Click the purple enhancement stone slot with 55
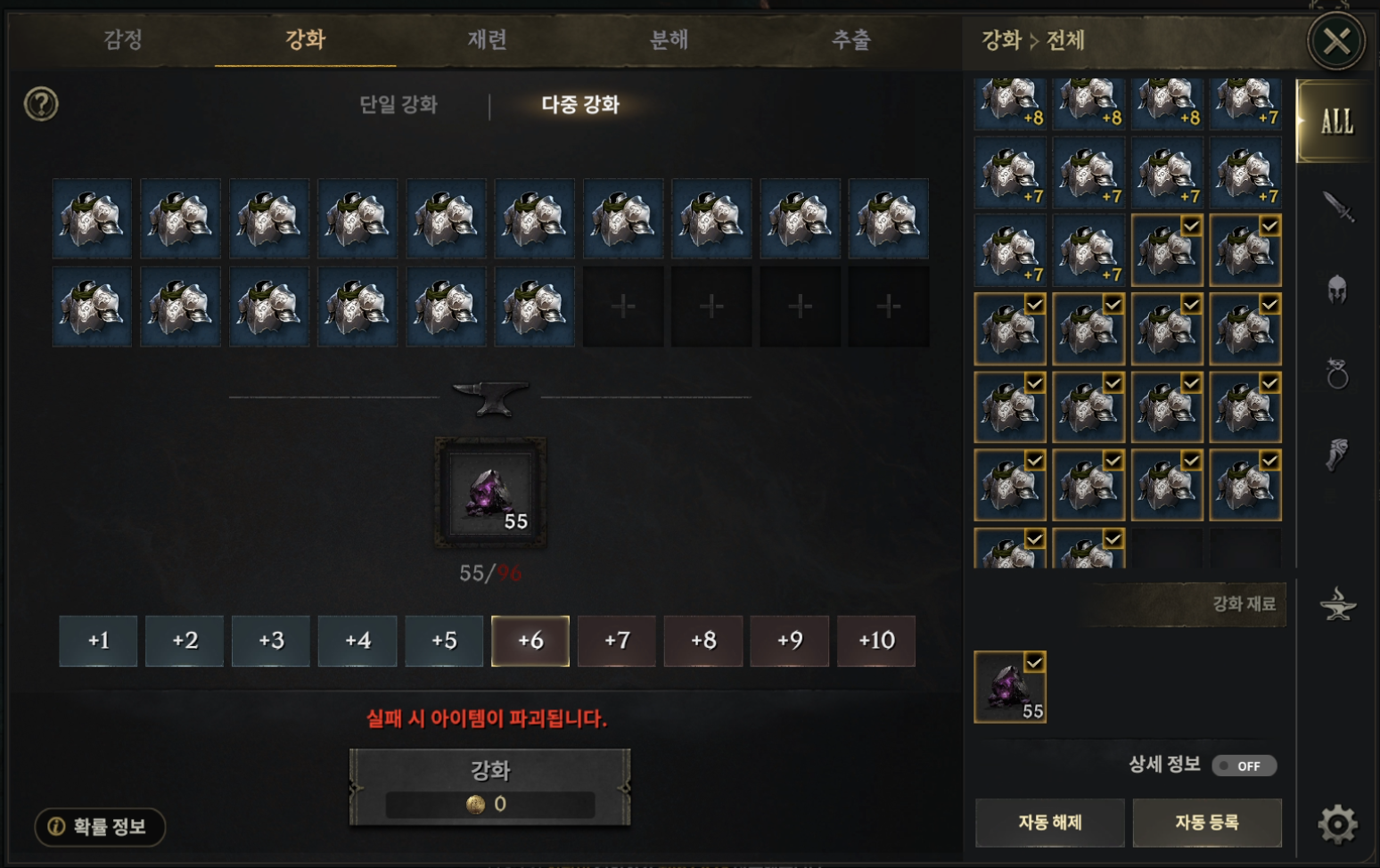Image resolution: width=1380 pixels, height=868 pixels. 490,493
